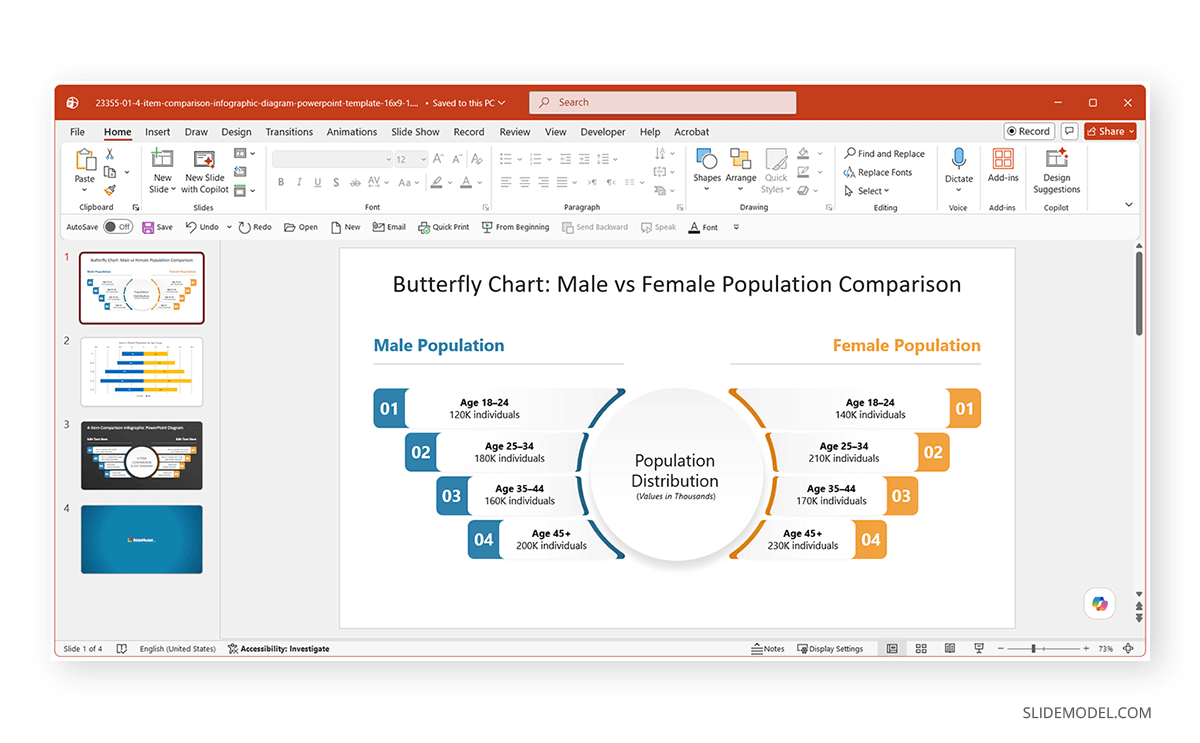Open the Select dropdown in Editing

[x=866, y=191]
